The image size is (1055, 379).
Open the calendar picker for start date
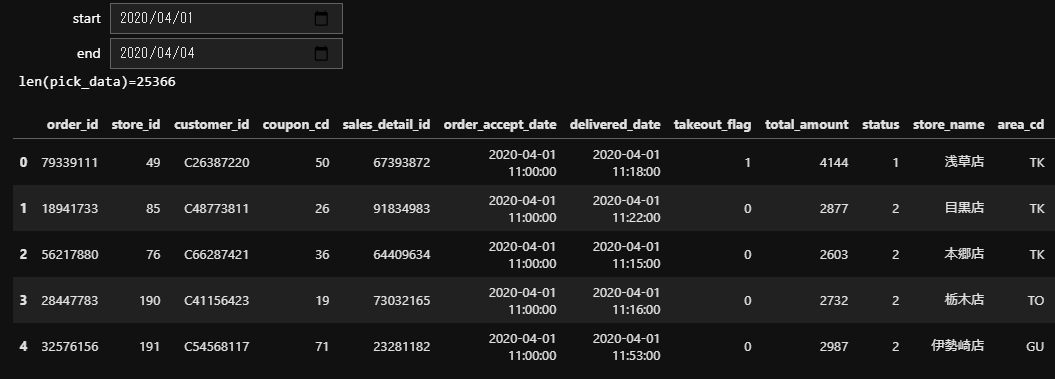321,19
